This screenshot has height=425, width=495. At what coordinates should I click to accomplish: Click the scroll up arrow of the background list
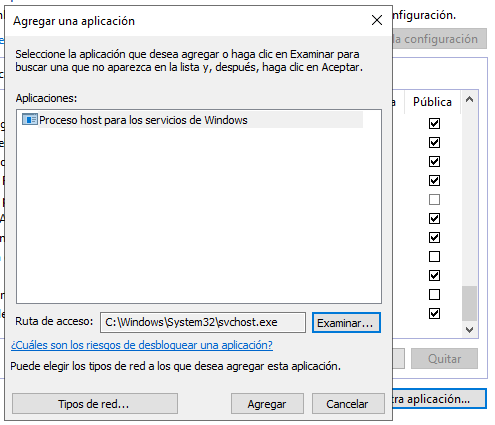pos(469,99)
